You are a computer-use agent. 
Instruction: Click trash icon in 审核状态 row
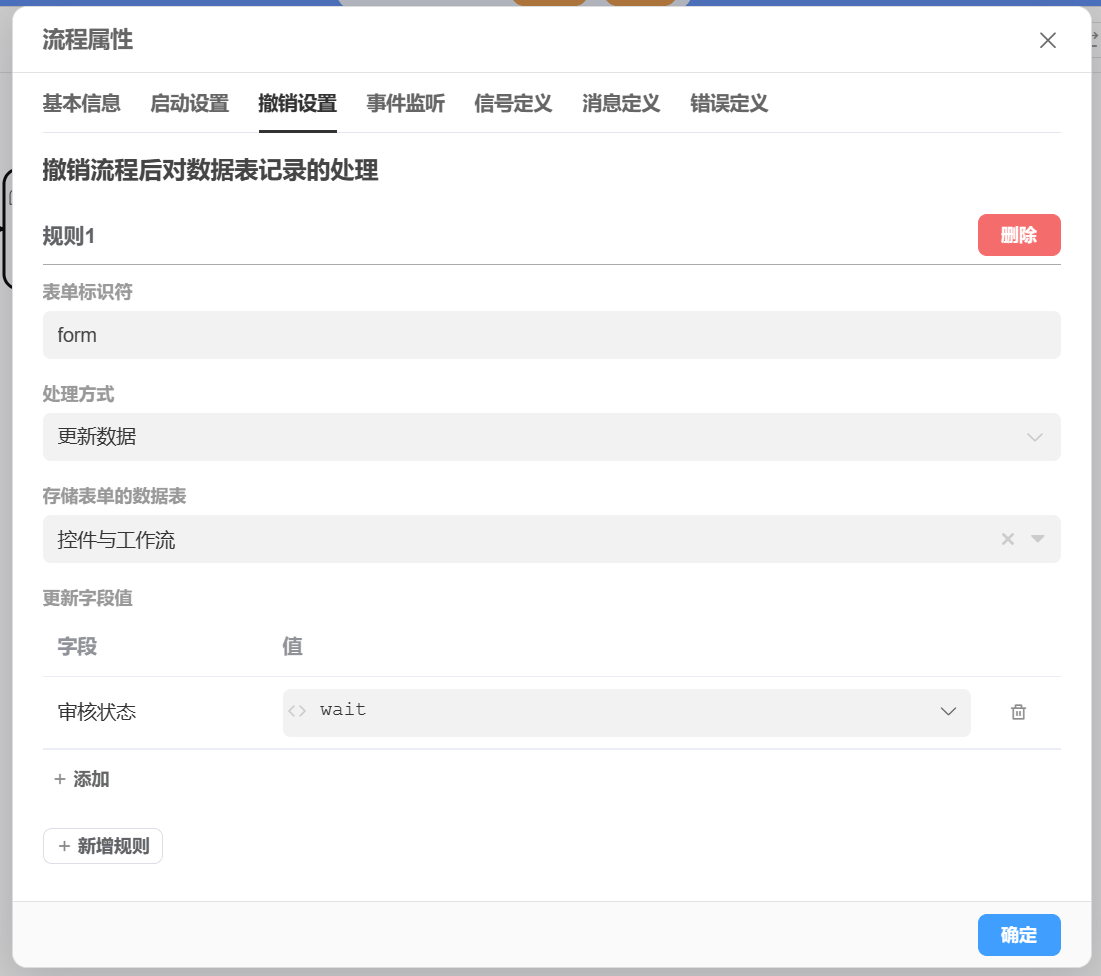(1018, 712)
